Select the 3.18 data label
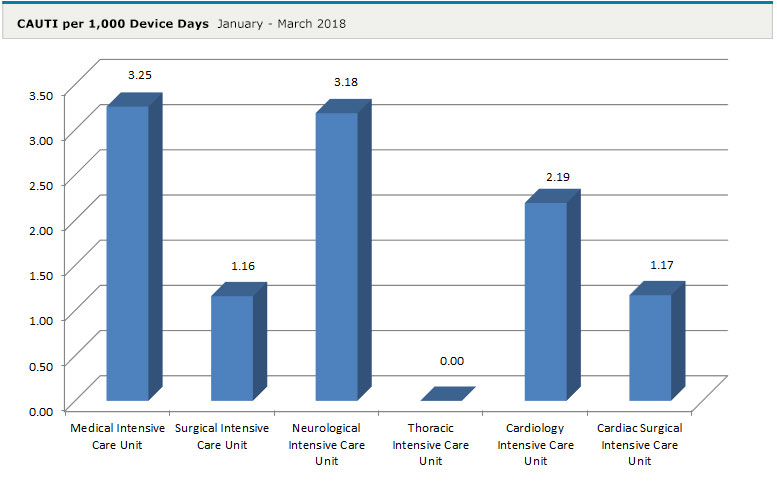 click(x=348, y=81)
